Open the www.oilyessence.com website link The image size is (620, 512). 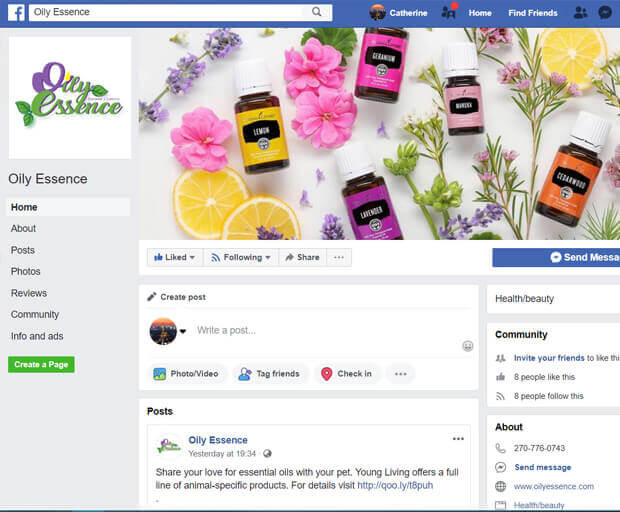click(553, 486)
